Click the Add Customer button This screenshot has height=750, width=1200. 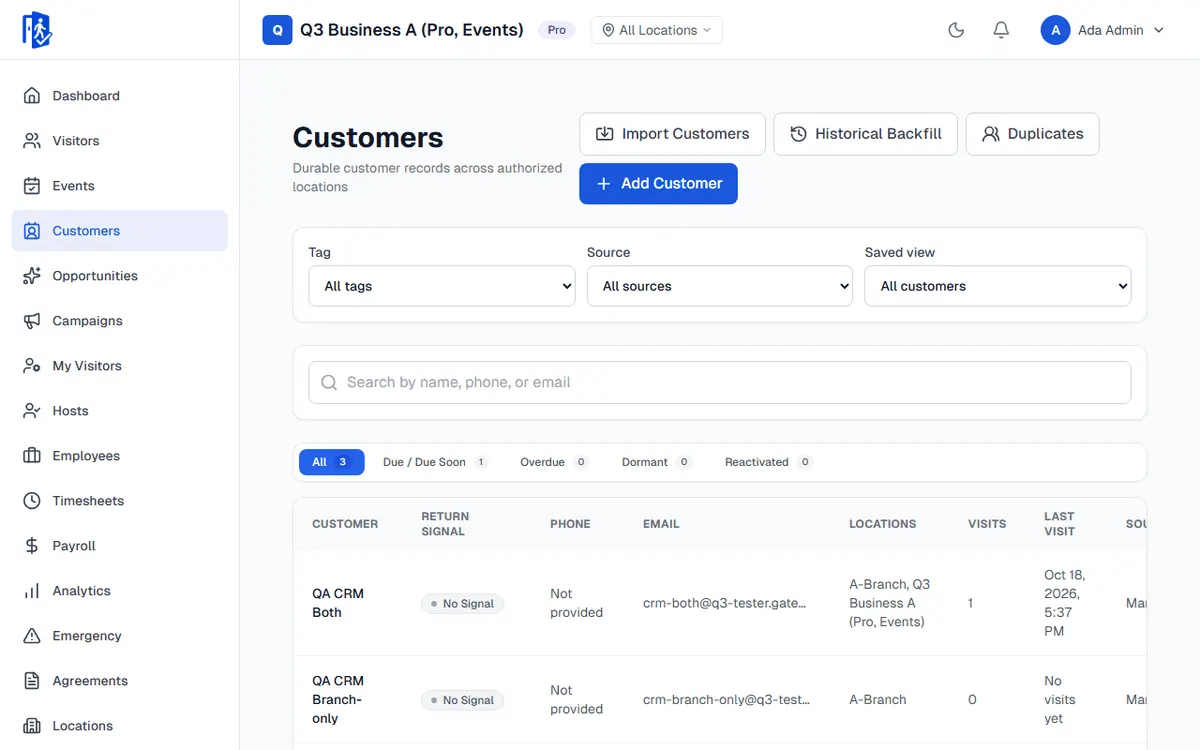(x=658, y=184)
